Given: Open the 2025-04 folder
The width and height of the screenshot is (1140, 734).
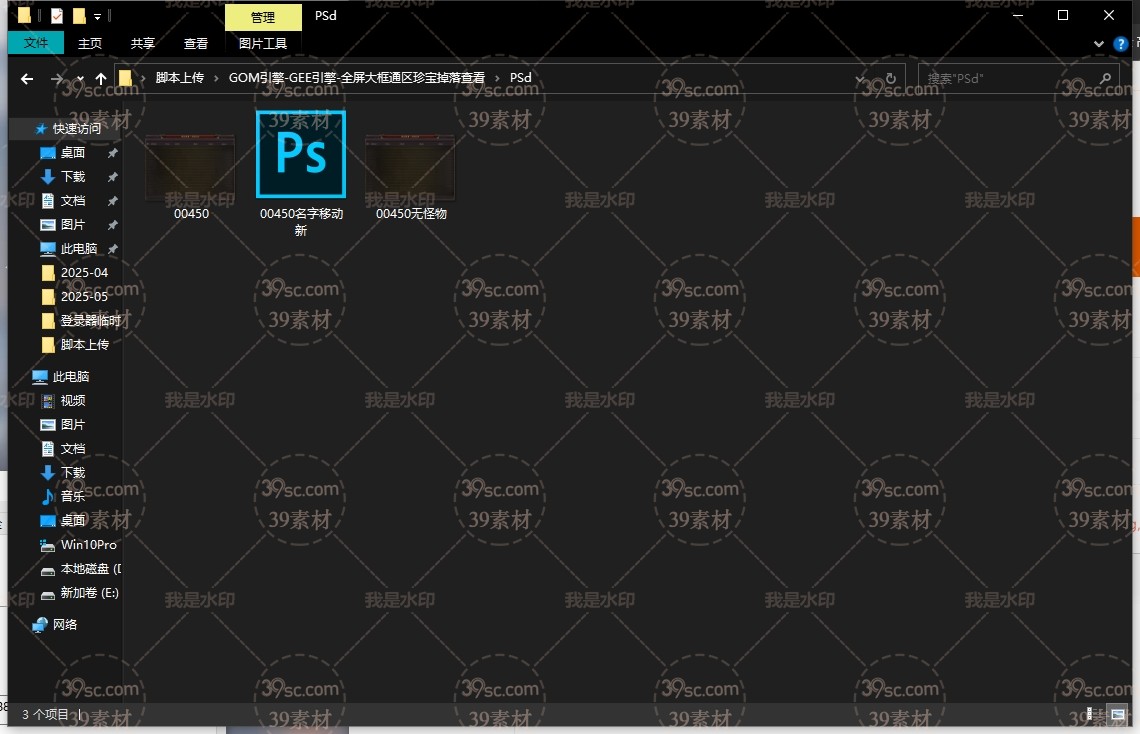Looking at the screenshot, I should [84, 273].
